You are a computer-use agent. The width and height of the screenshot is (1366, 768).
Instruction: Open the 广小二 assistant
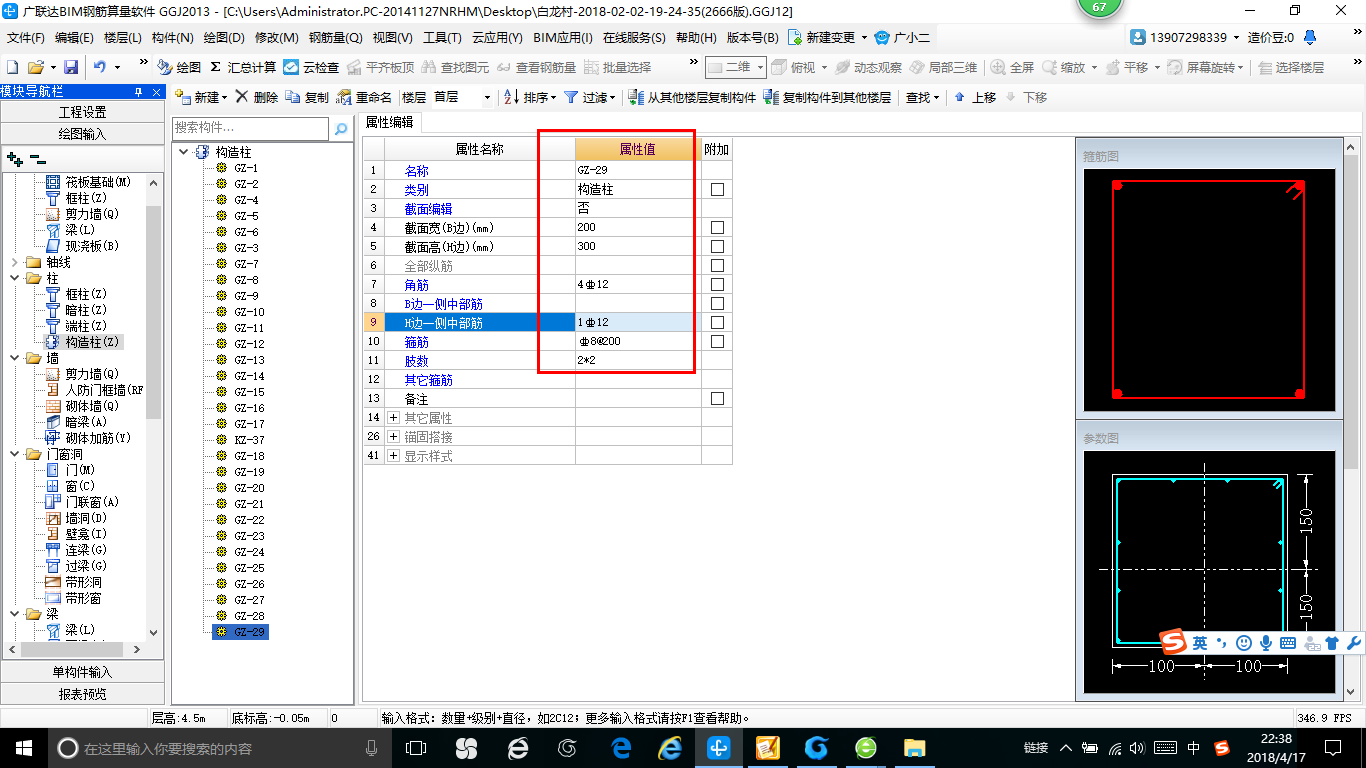902,37
